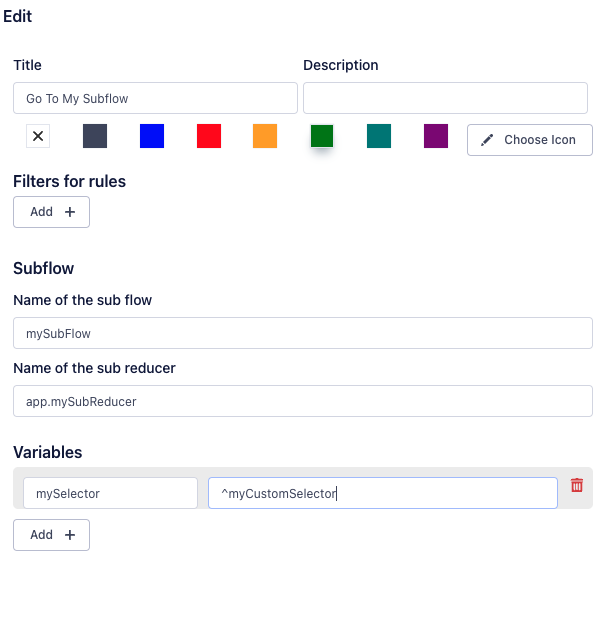The height and width of the screenshot is (636, 613).
Task: Open the Choose Icon picker
Action: pos(530,140)
